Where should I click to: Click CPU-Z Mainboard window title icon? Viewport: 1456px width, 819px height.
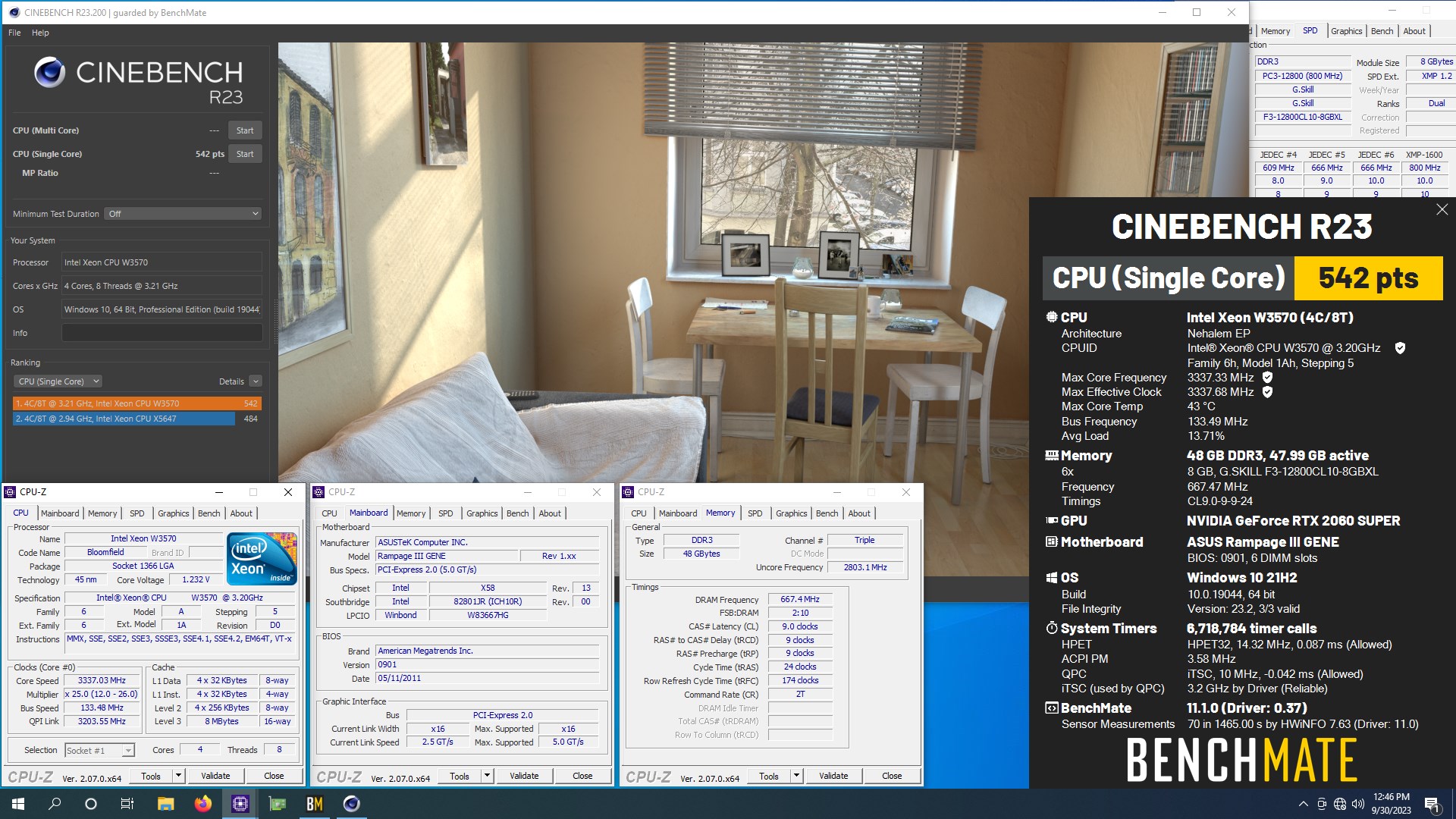[x=319, y=492]
